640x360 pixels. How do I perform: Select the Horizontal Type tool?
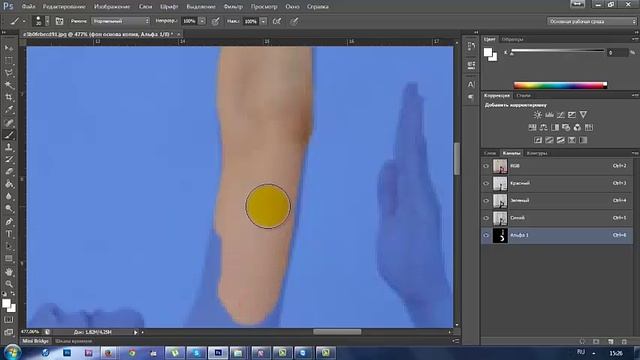tap(9, 234)
